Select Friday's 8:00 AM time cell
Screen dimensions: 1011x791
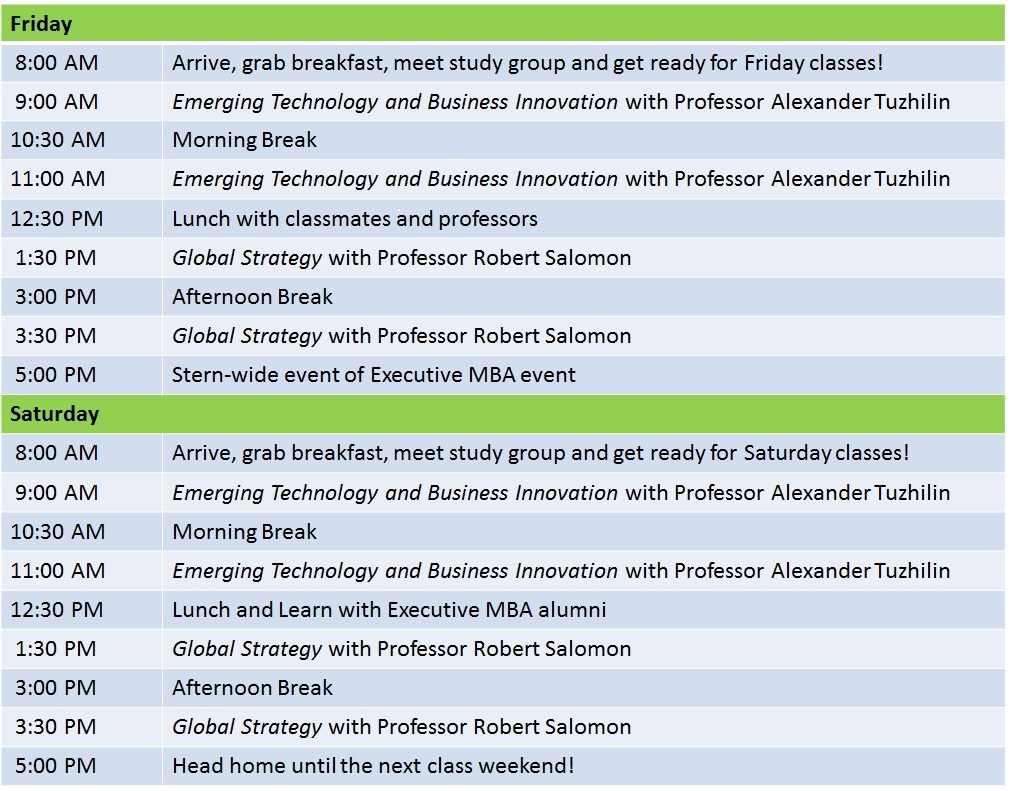pos(57,63)
